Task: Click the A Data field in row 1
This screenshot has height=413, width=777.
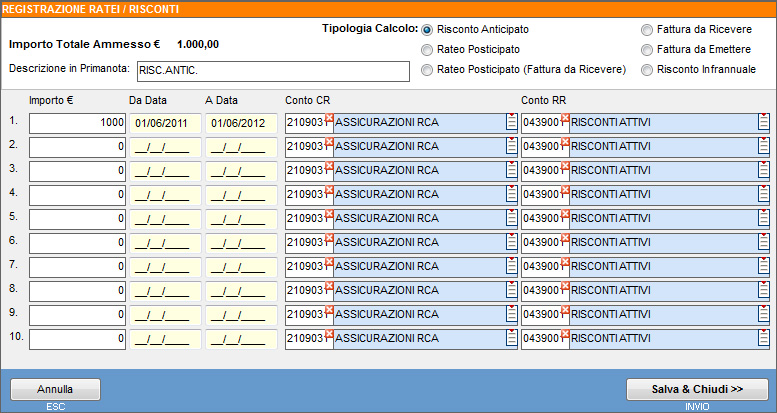Action: tap(240, 123)
